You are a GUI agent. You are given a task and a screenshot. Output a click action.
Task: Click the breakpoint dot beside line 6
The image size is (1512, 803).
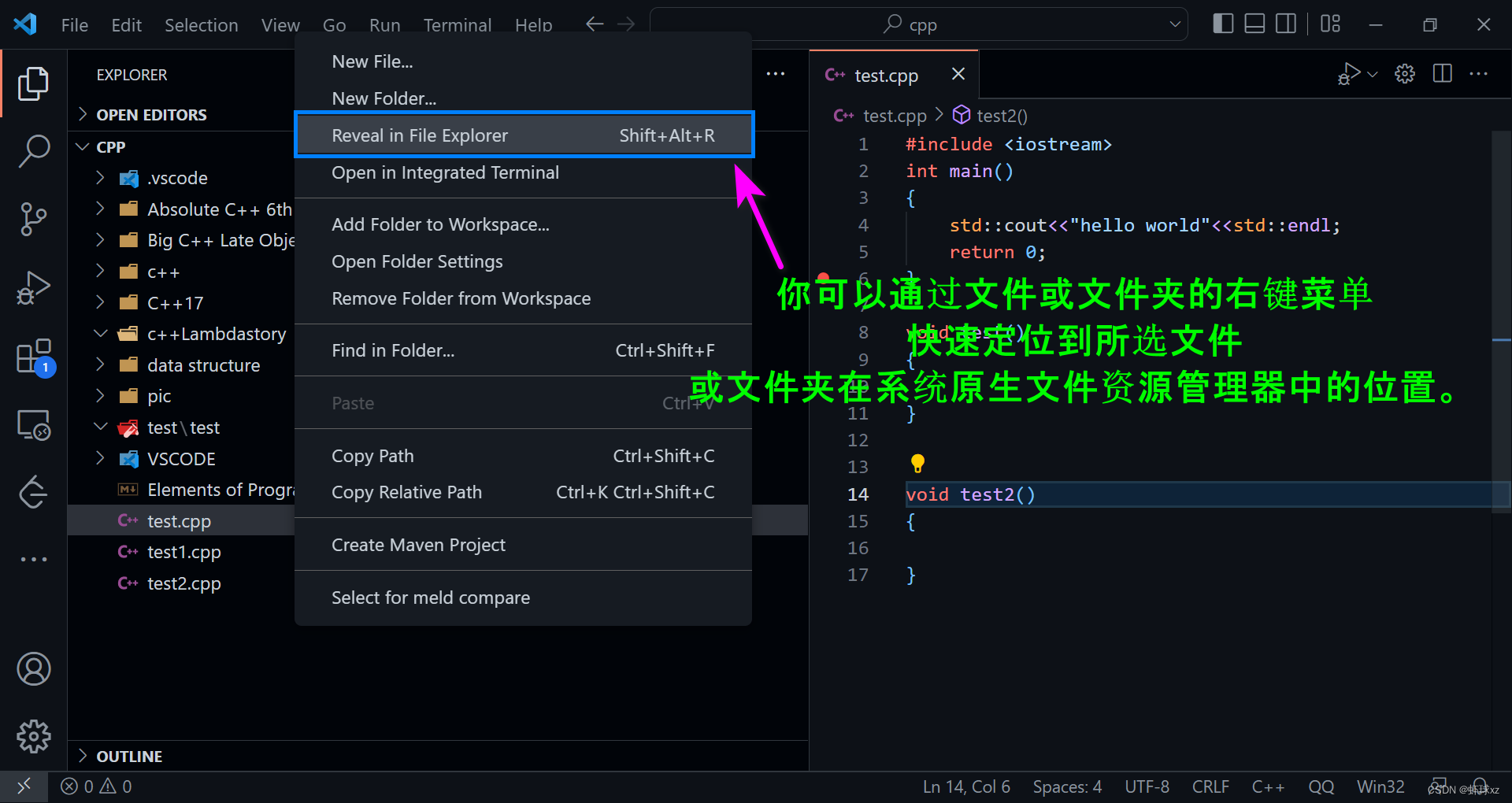pyautogui.click(x=823, y=277)
